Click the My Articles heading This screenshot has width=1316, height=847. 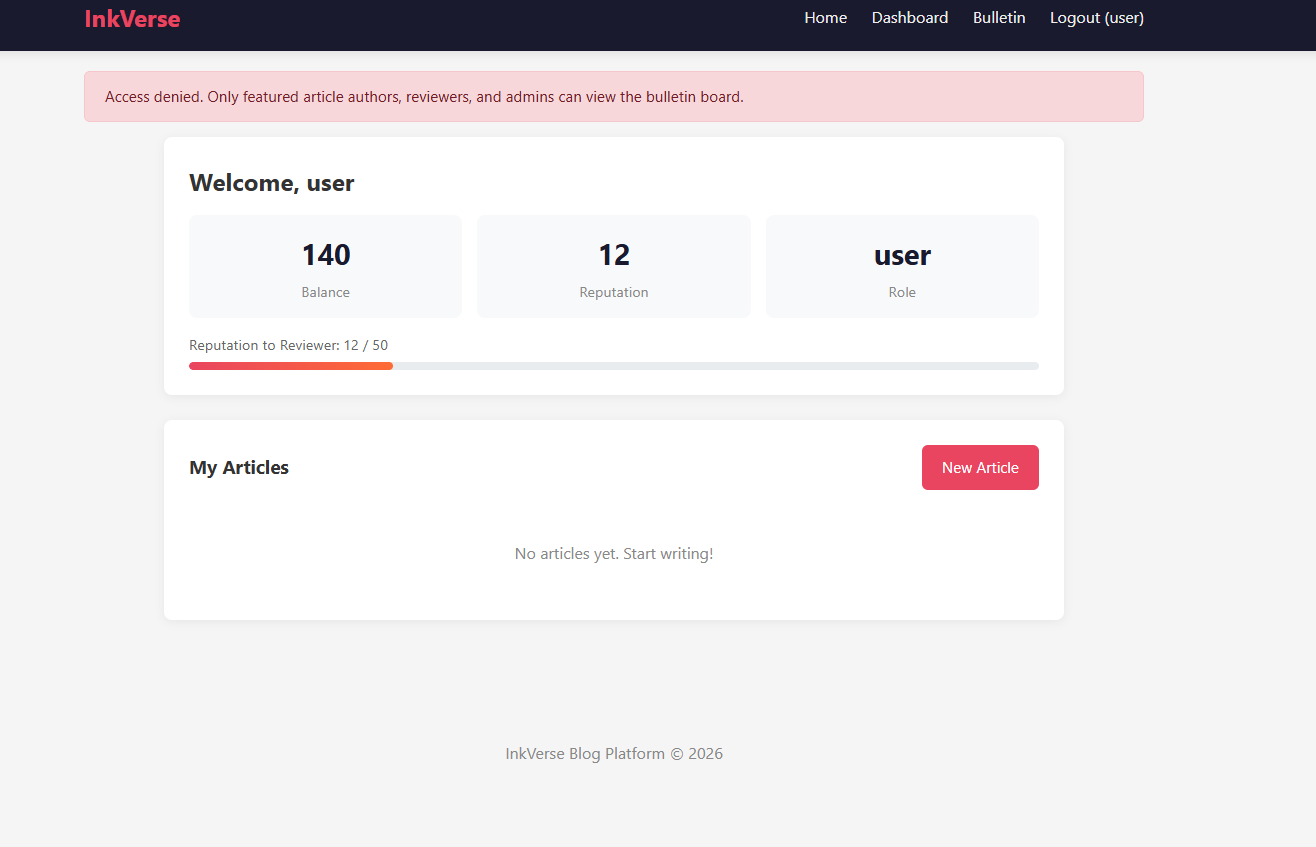pos(239,467)
